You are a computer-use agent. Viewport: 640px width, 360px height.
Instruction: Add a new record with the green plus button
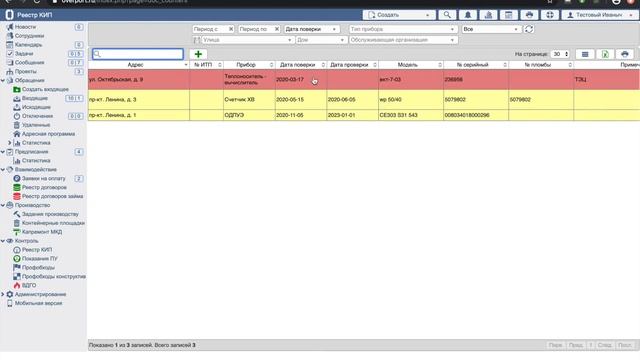coord(198,54)
